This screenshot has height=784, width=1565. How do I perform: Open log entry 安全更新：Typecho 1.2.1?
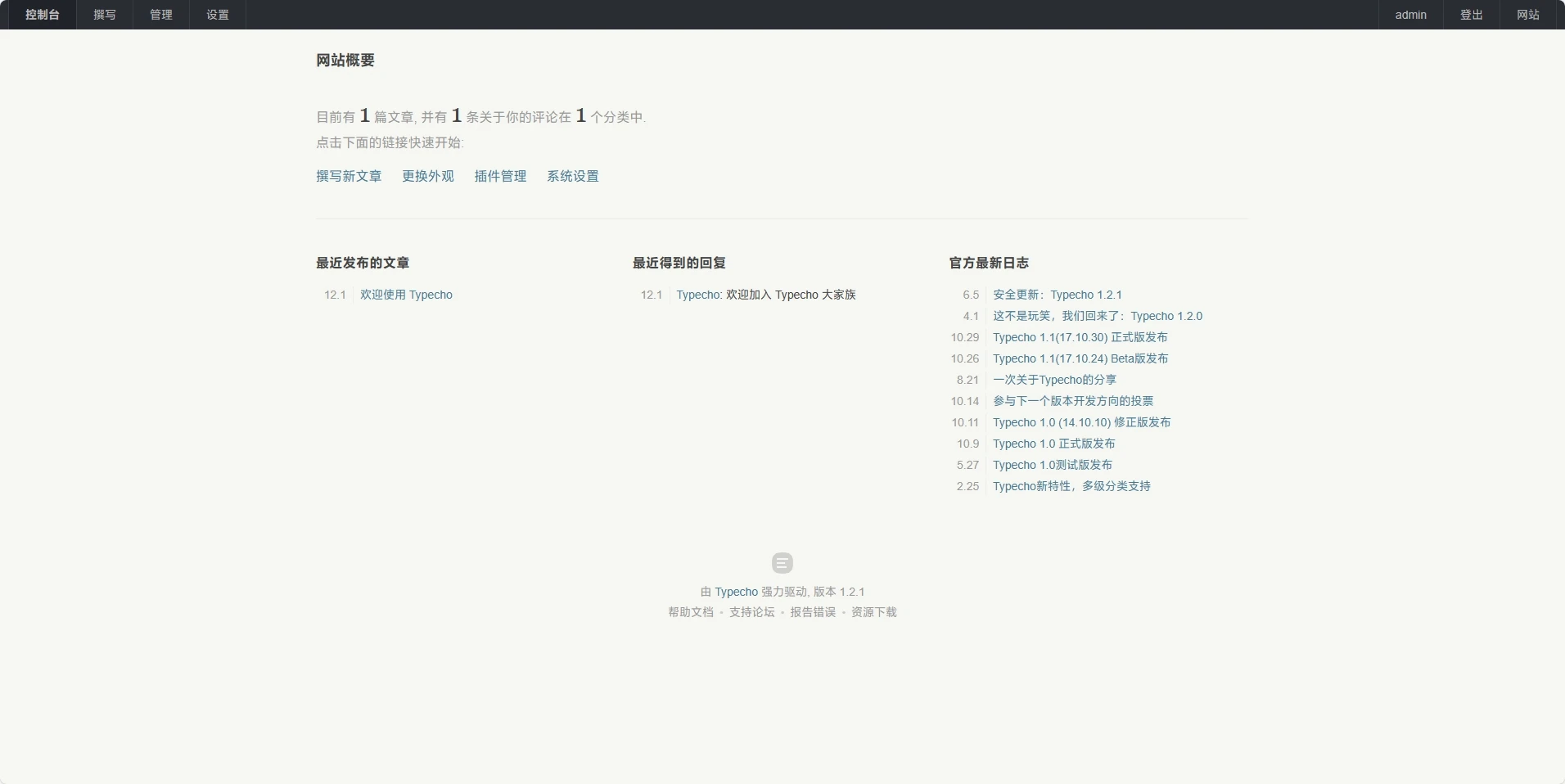(x=1058, y=295)
